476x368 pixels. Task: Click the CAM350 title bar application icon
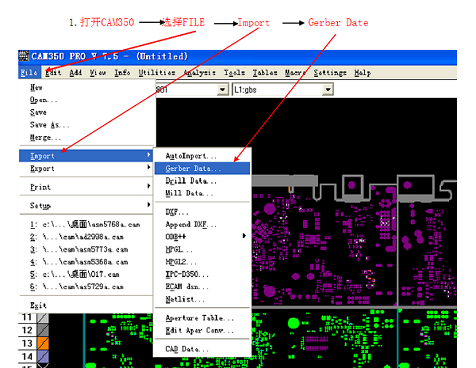coord(23,56)
